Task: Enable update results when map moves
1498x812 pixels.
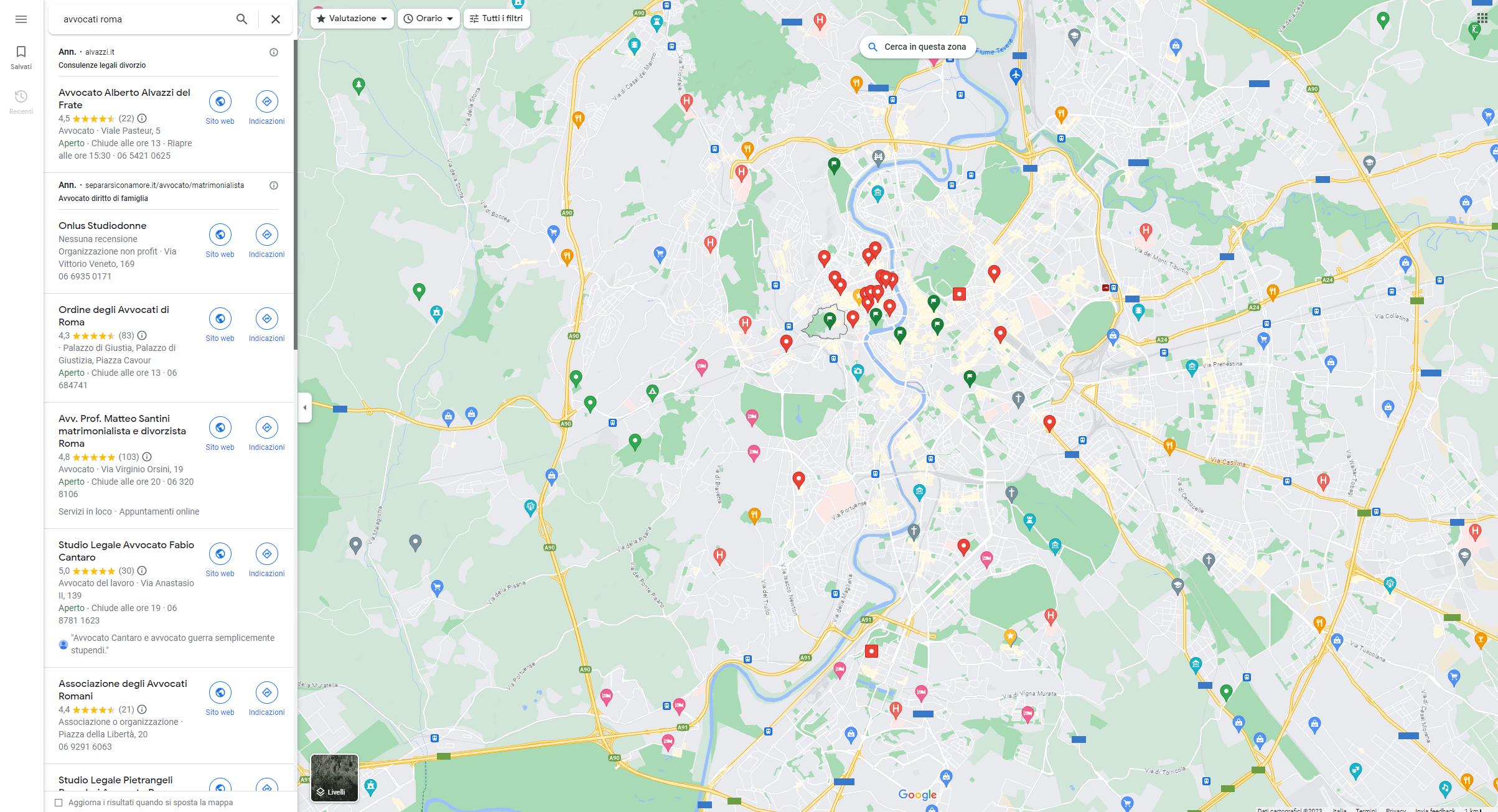Action: 59,803
